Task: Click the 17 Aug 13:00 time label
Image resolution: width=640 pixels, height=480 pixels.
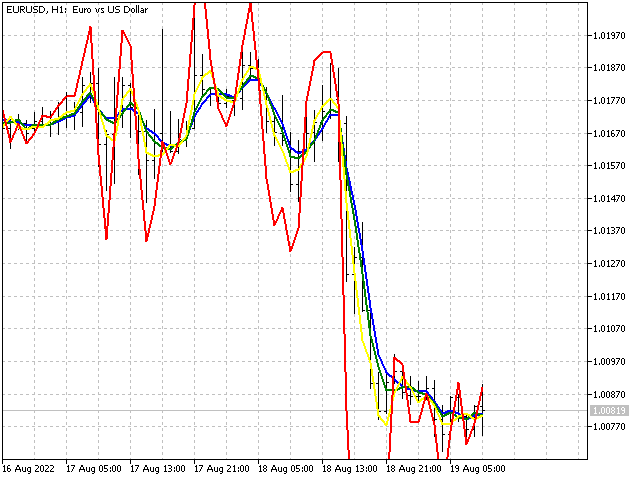Action: click(158, 469)
